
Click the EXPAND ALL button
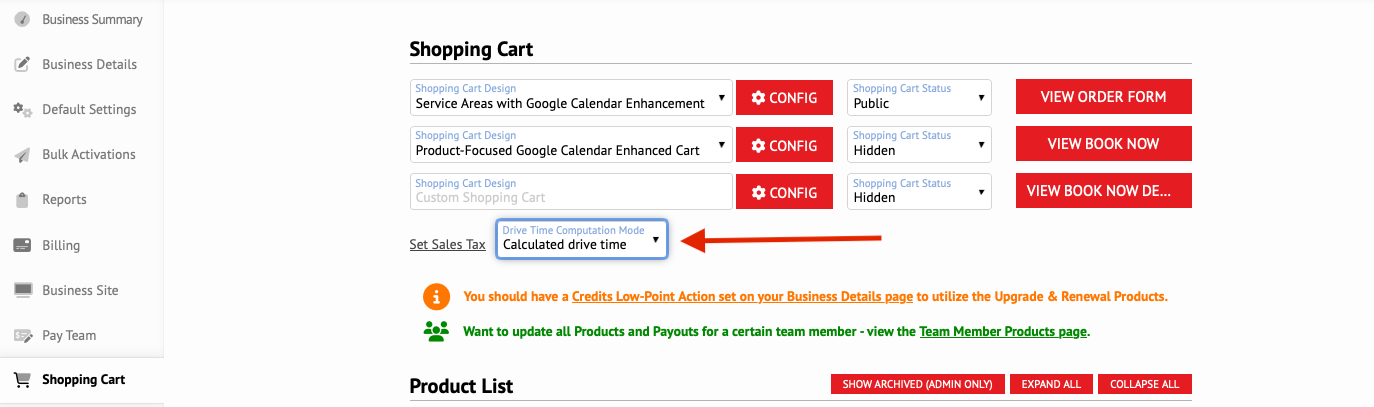pos(1050,384)
